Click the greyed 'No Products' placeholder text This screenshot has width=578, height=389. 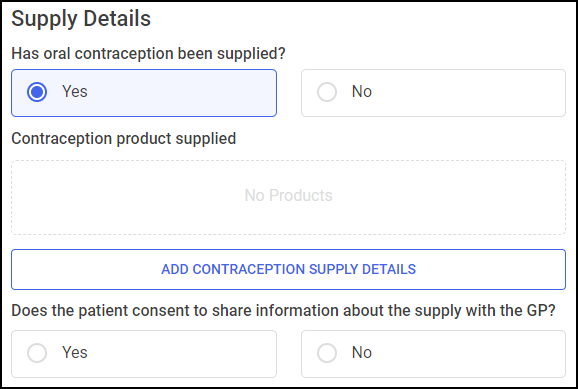tap(288, 195)
